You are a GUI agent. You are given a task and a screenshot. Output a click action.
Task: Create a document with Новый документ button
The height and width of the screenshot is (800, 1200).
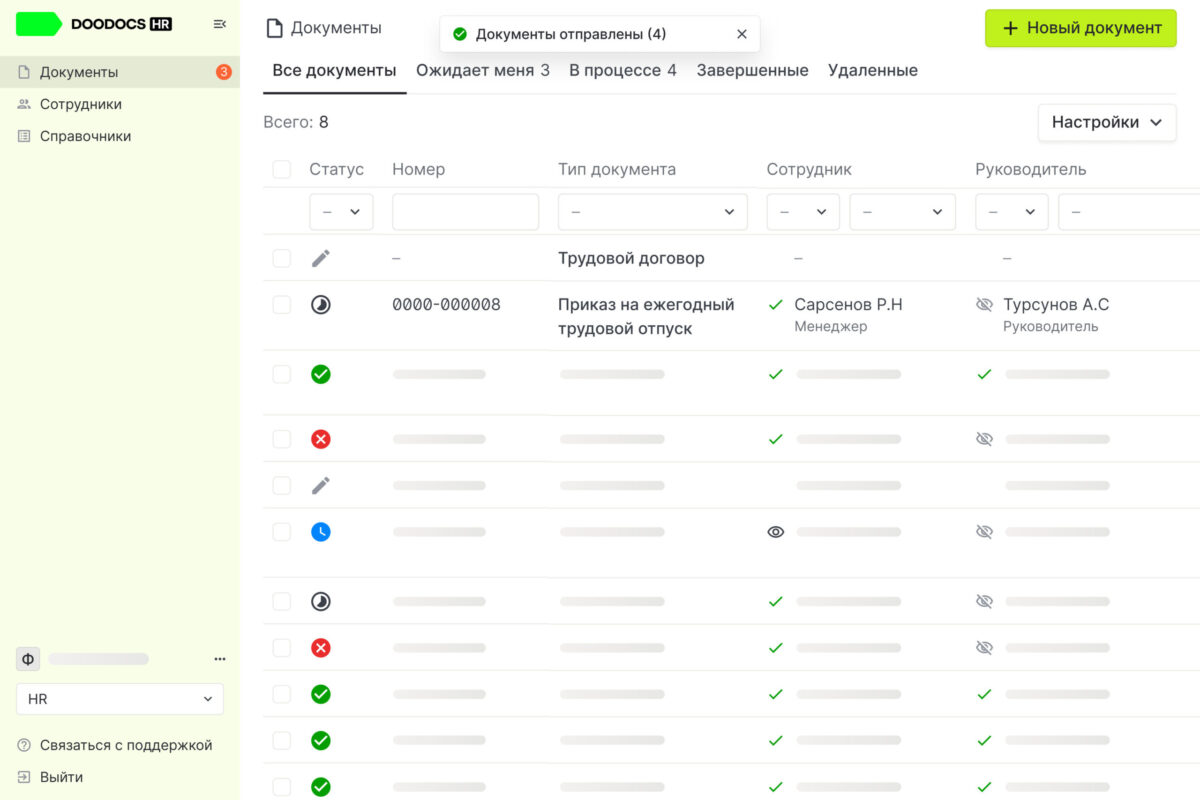(1081, 28)
